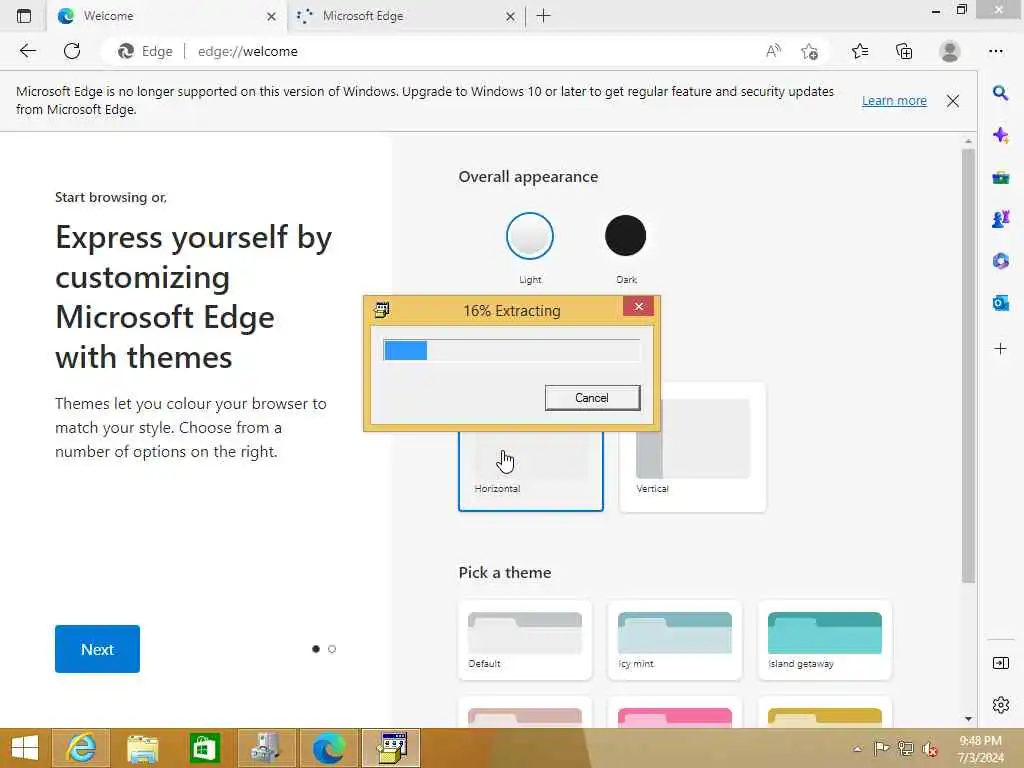Open File Explorer from taskbar
The height and width of the screenshot is (768, 1024).
click(142, 748)
